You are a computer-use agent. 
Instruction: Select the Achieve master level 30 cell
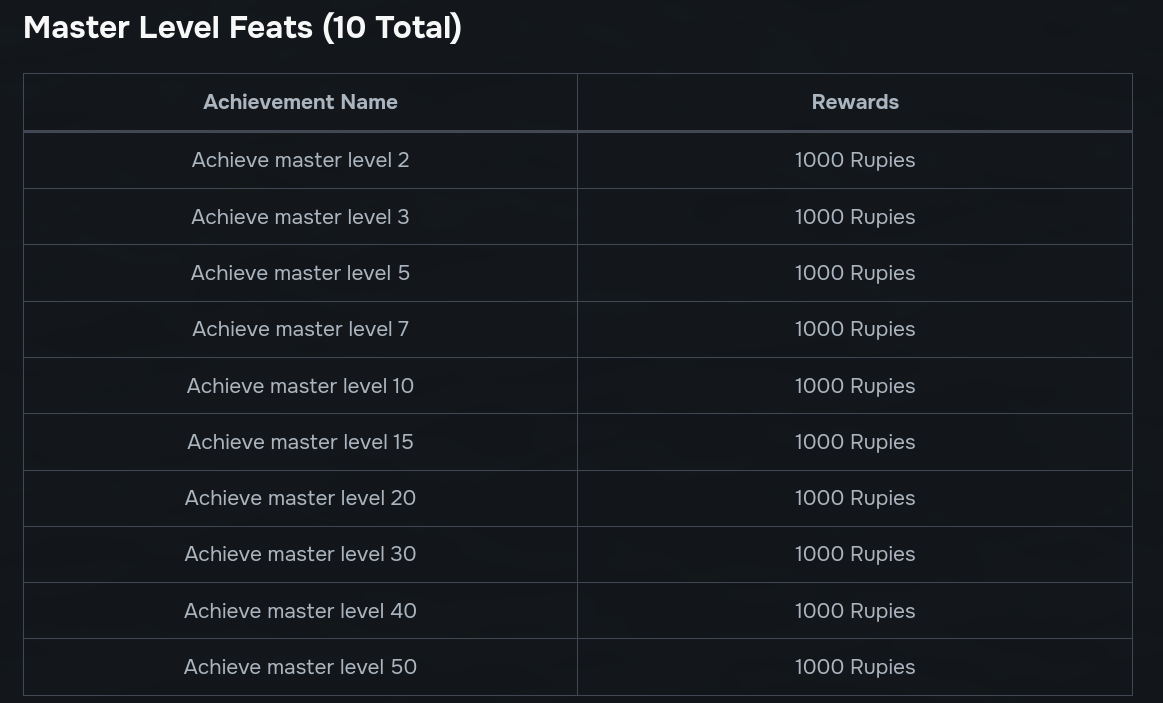[300, 554]
